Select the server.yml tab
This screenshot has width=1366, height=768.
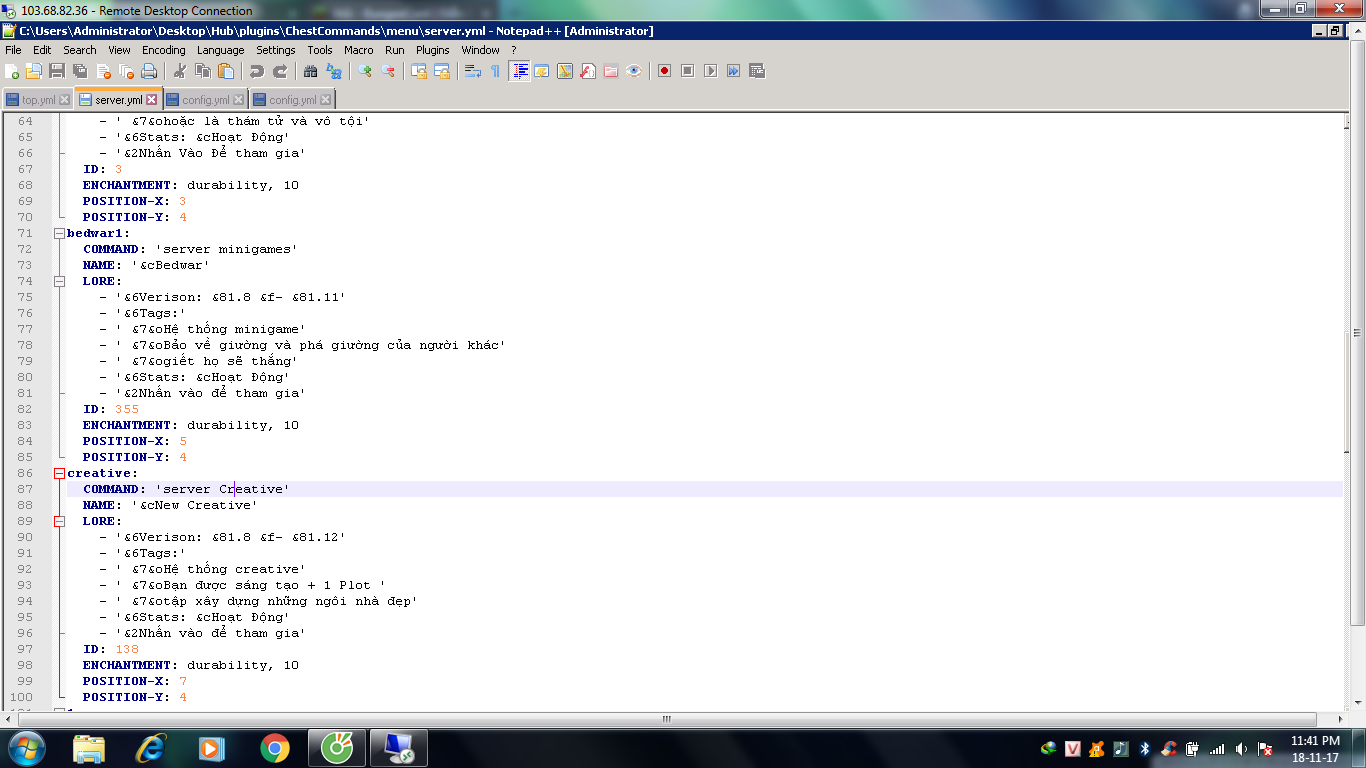click(118, 99)
